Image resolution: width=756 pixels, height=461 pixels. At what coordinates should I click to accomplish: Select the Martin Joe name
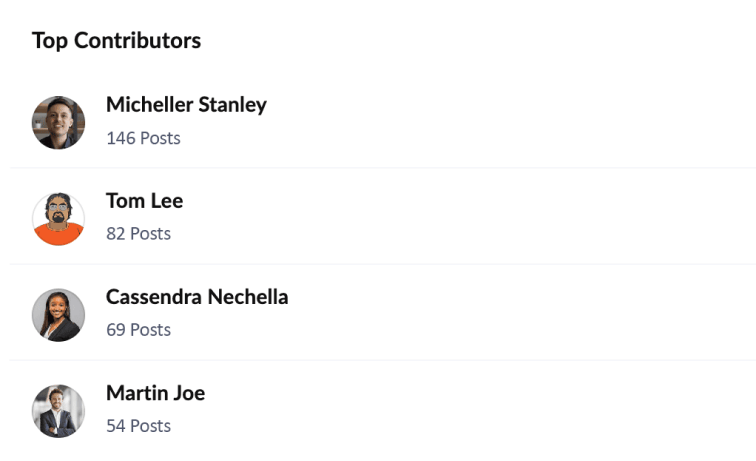155,393
